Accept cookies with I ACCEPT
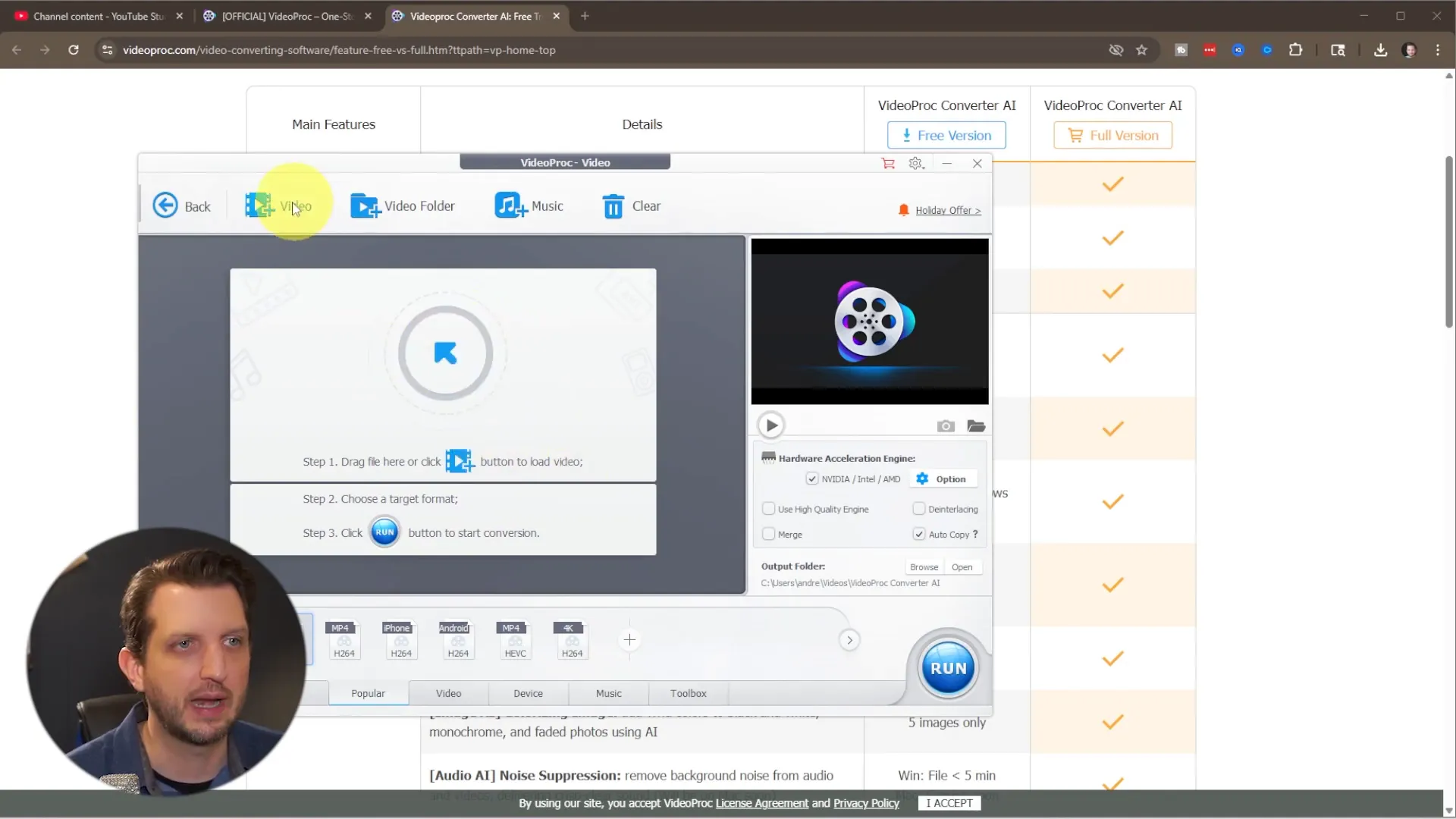Viewport: 1456px width, 819px height. 949,803
